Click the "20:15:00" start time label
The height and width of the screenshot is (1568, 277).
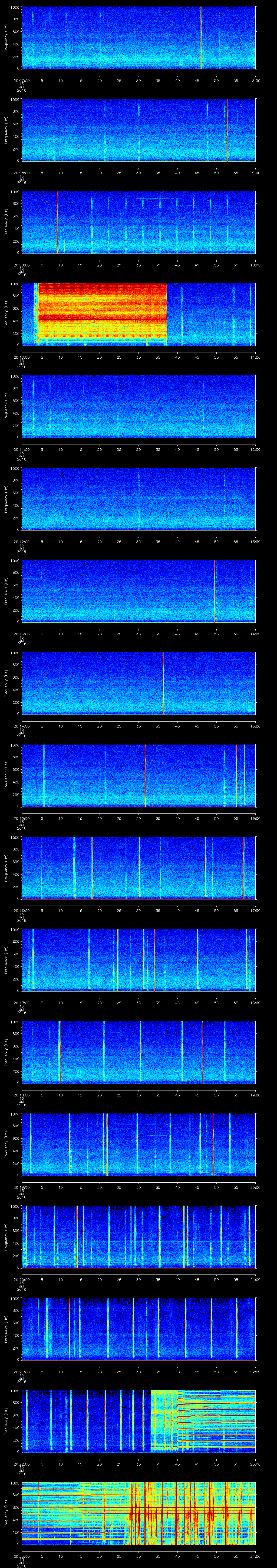pyautogui.click(x=21, y=818)
